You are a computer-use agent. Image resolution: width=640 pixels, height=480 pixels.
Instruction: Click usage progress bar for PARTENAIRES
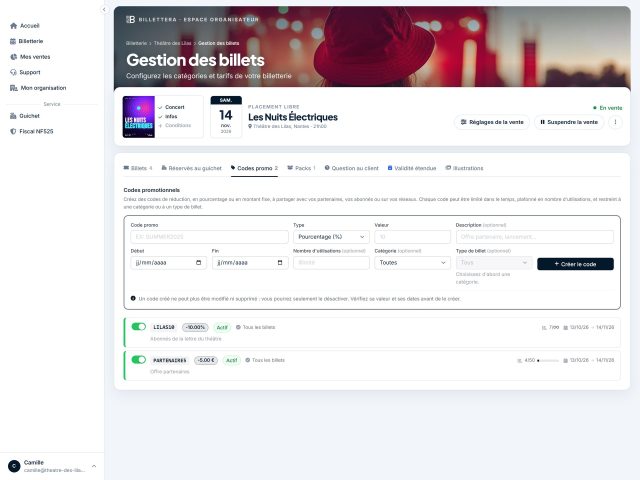click(x=548, y=361)
